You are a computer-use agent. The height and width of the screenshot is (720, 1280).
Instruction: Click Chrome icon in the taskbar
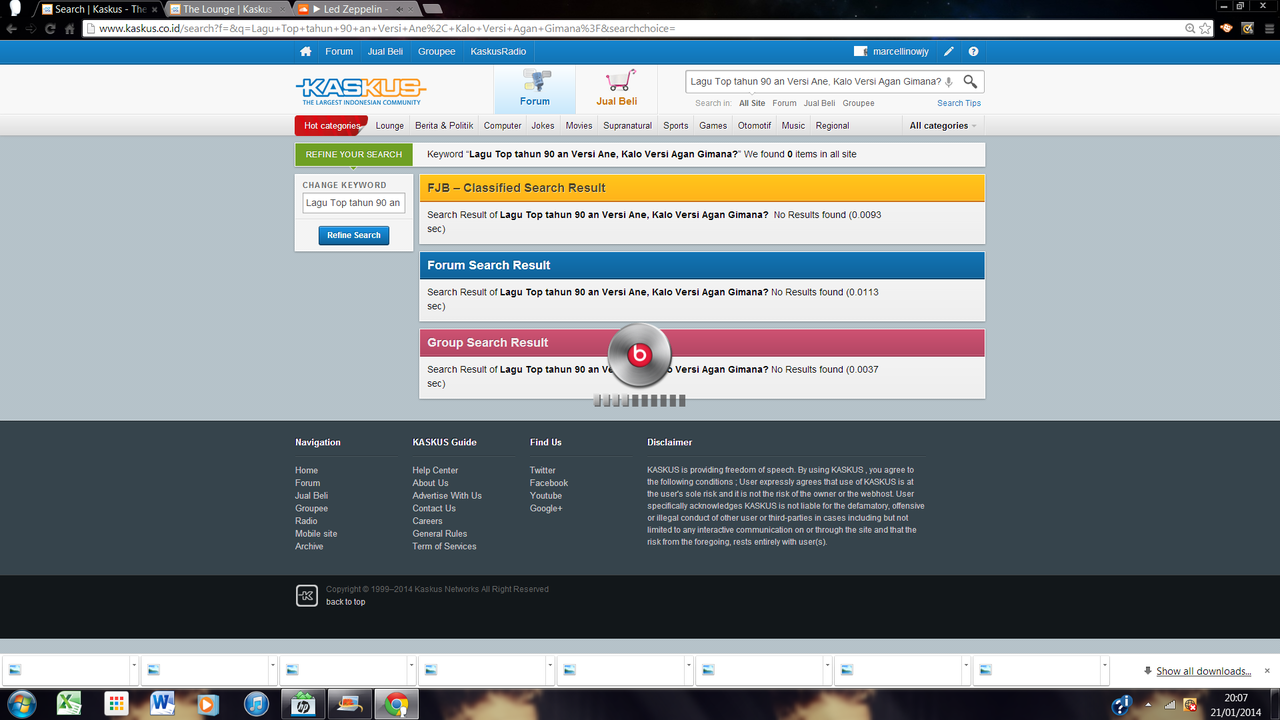click(397, 704)
